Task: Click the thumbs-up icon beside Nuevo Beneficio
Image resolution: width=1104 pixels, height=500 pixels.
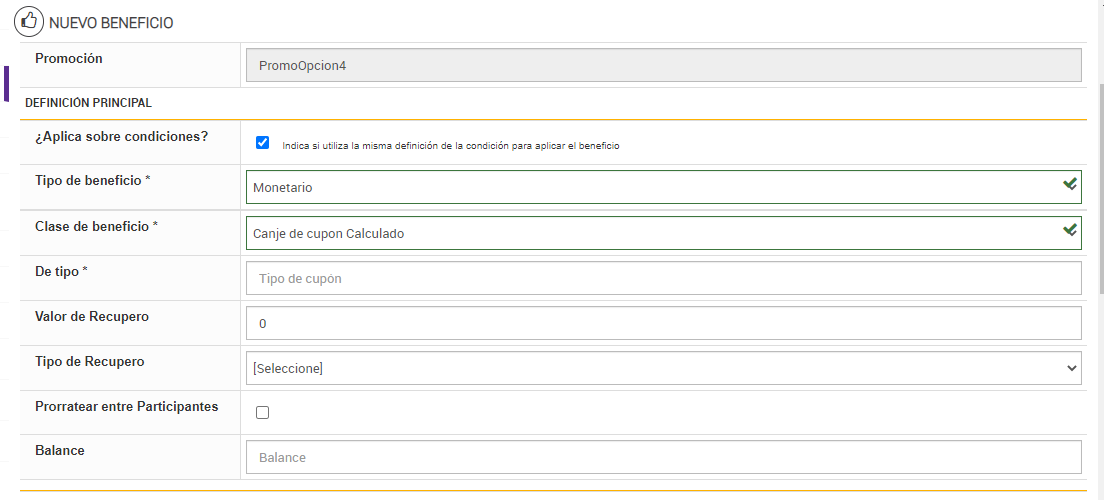Action: [28, 21]
